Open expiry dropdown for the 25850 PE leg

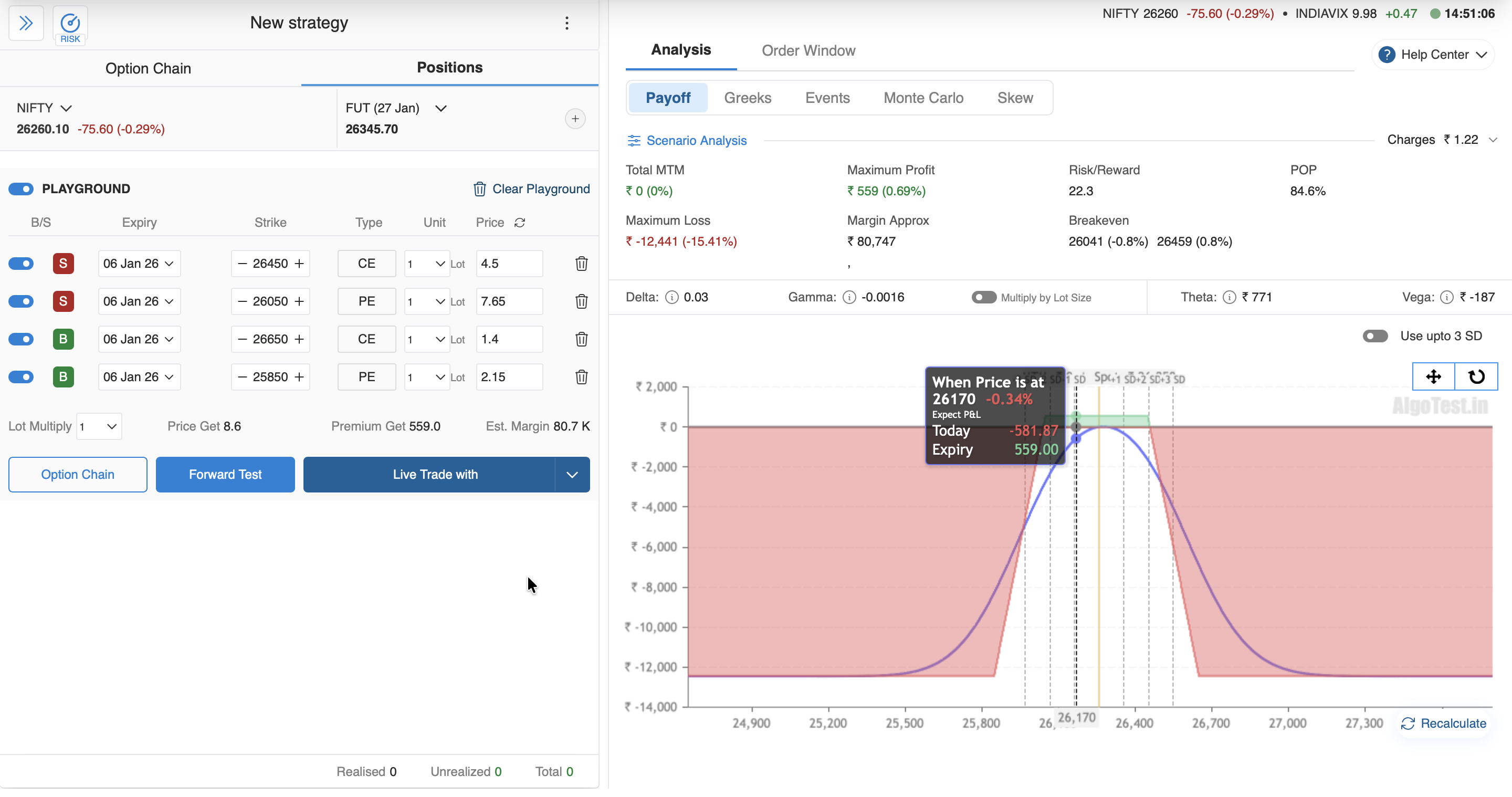(x=139, y=377)
